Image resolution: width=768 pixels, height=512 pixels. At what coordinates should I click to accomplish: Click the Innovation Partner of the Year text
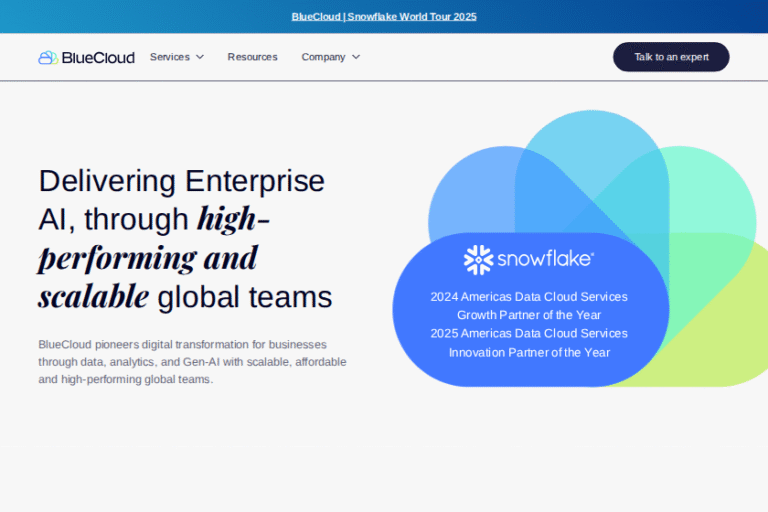tap(529, 352)
